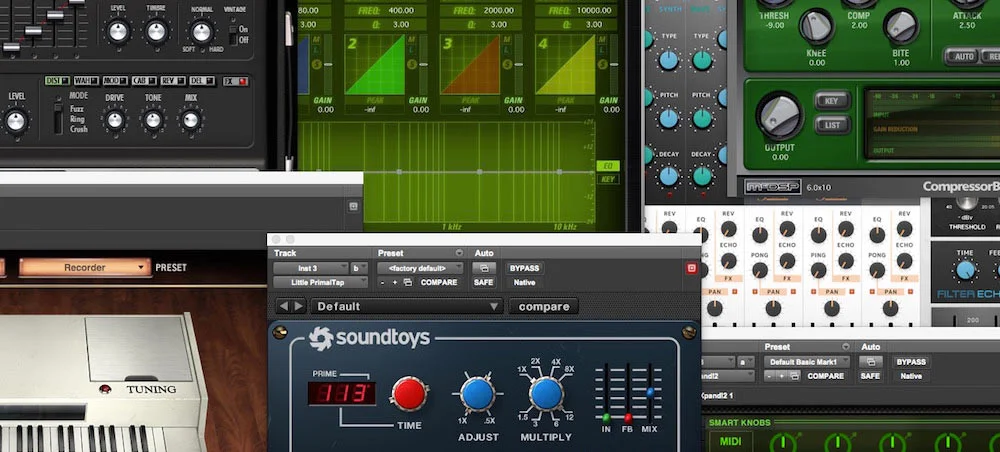1000x452 pixels.
Task: Click minus preset icon in PrimalTap window
Action: tap(383, 282)
